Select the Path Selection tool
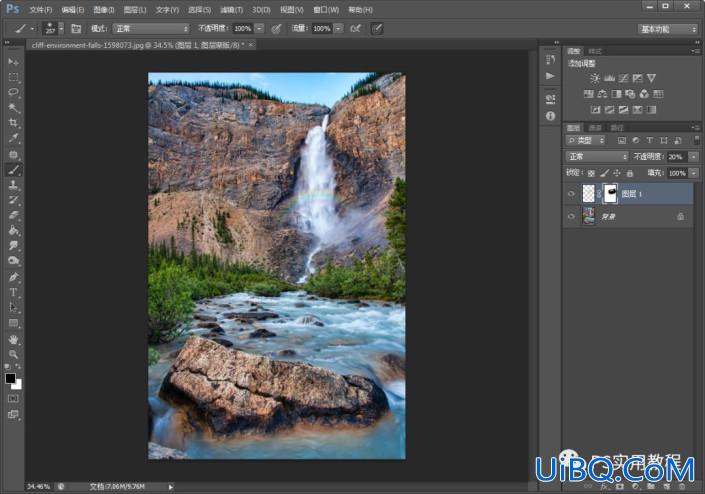Image resolution: width=705 pixels, height=494 pixels. (x=13, y=308)
